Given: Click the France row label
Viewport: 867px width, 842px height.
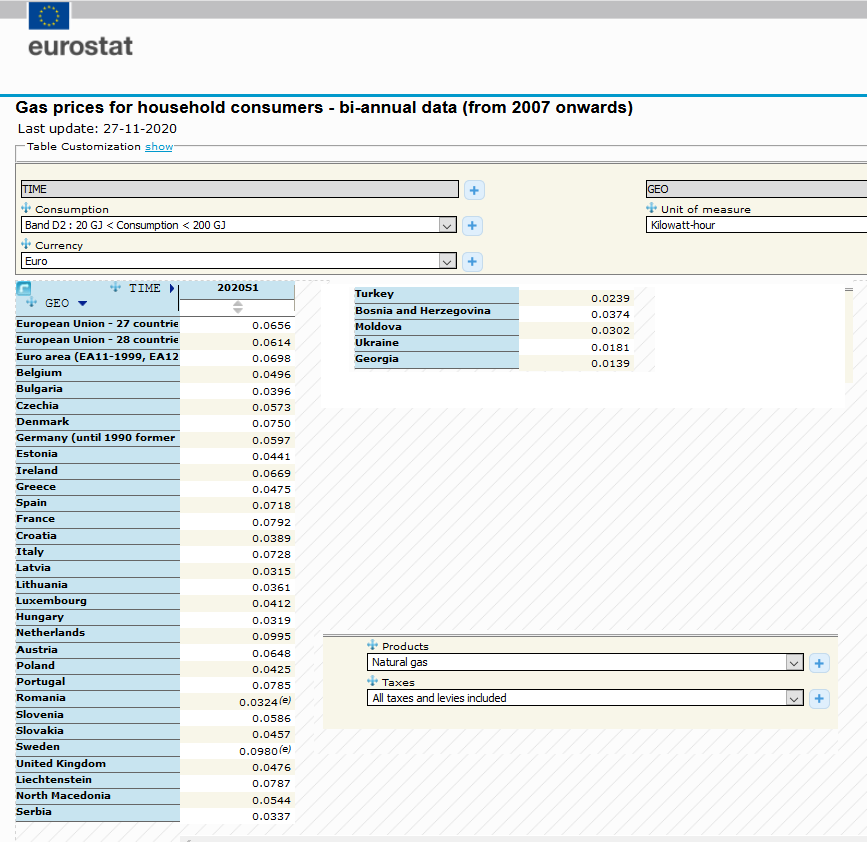Looking at the screenshot, I should [x=98, y=519].
